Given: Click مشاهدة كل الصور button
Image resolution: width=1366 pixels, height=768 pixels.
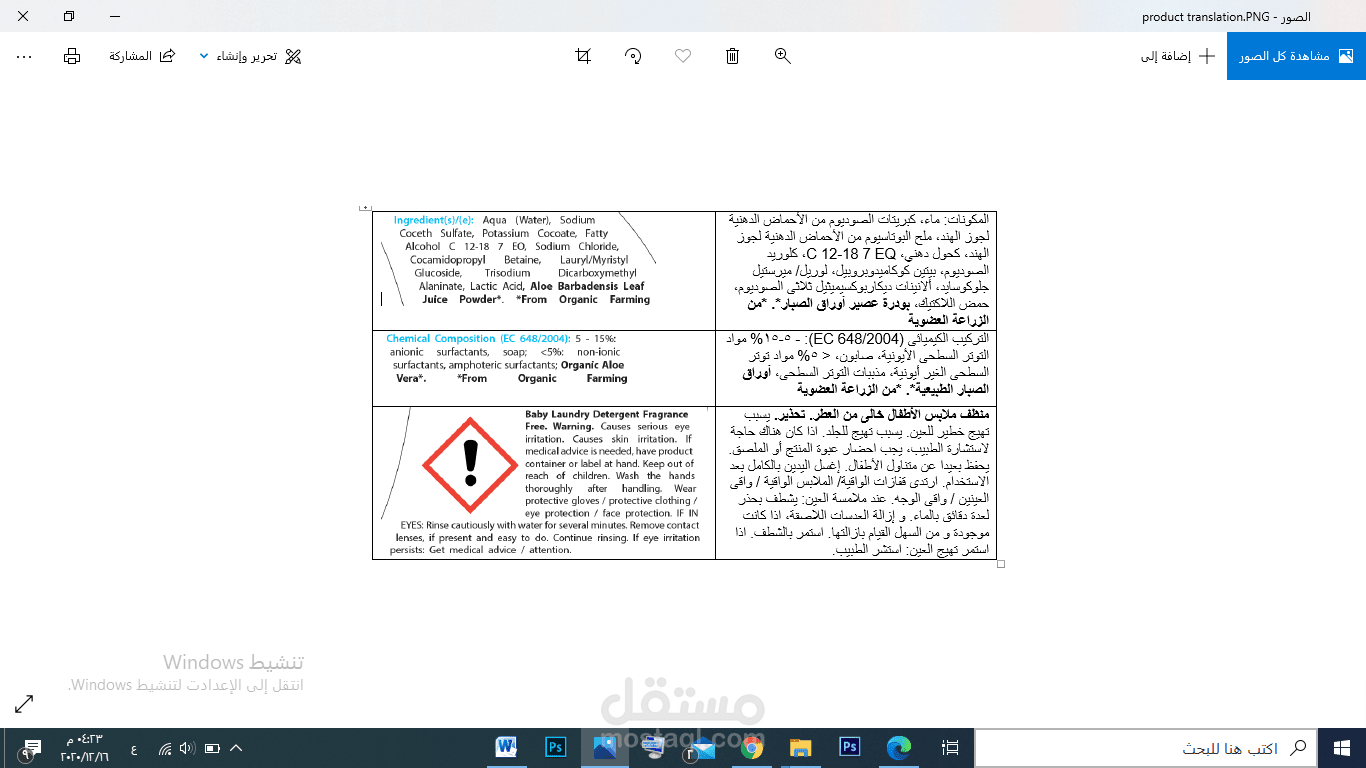Looking at the screenshot, I should coord(1296,56).
